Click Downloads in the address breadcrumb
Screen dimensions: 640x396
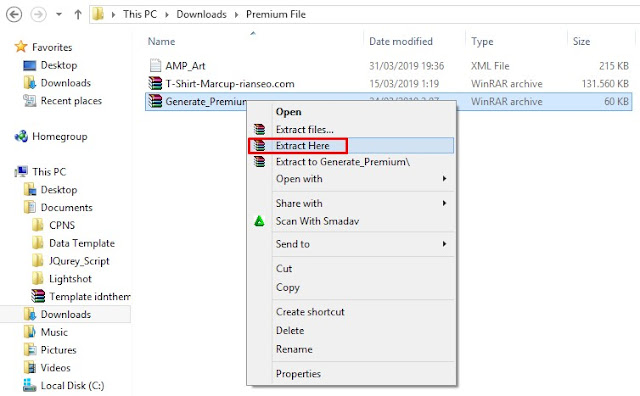[x=201, y=14]
